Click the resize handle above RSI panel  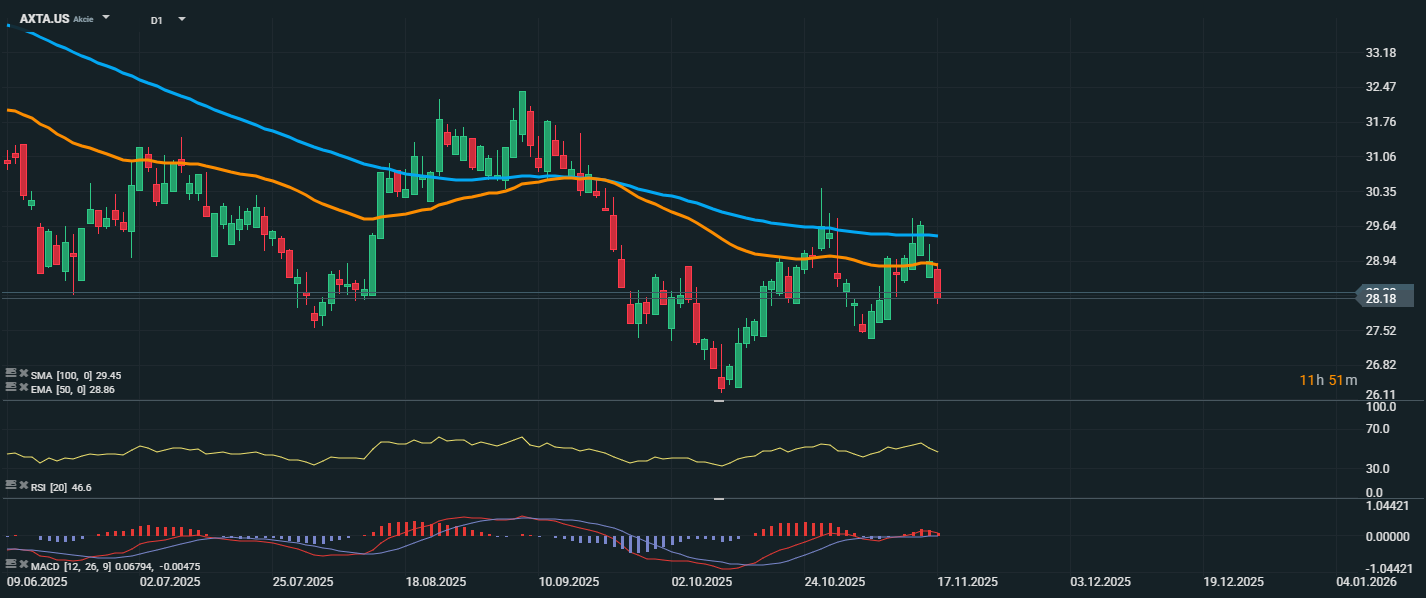(718, 401)
